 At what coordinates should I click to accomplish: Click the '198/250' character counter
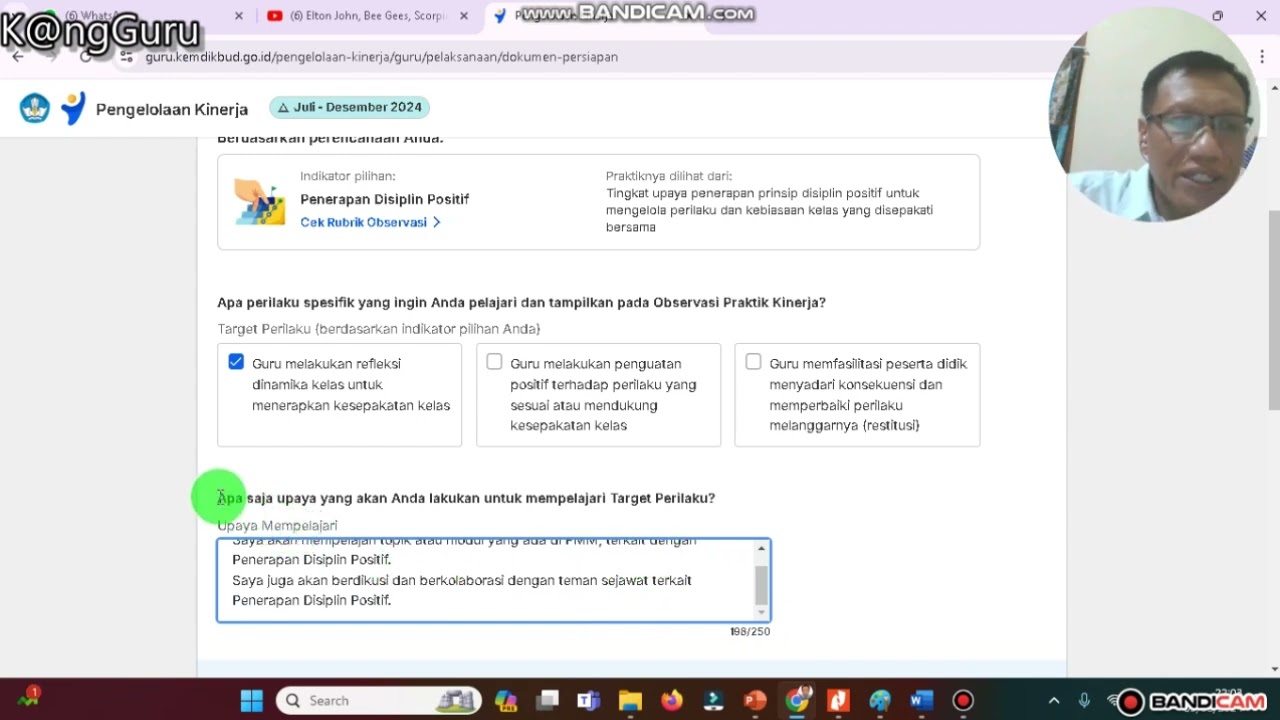click(x=750, y=632)
